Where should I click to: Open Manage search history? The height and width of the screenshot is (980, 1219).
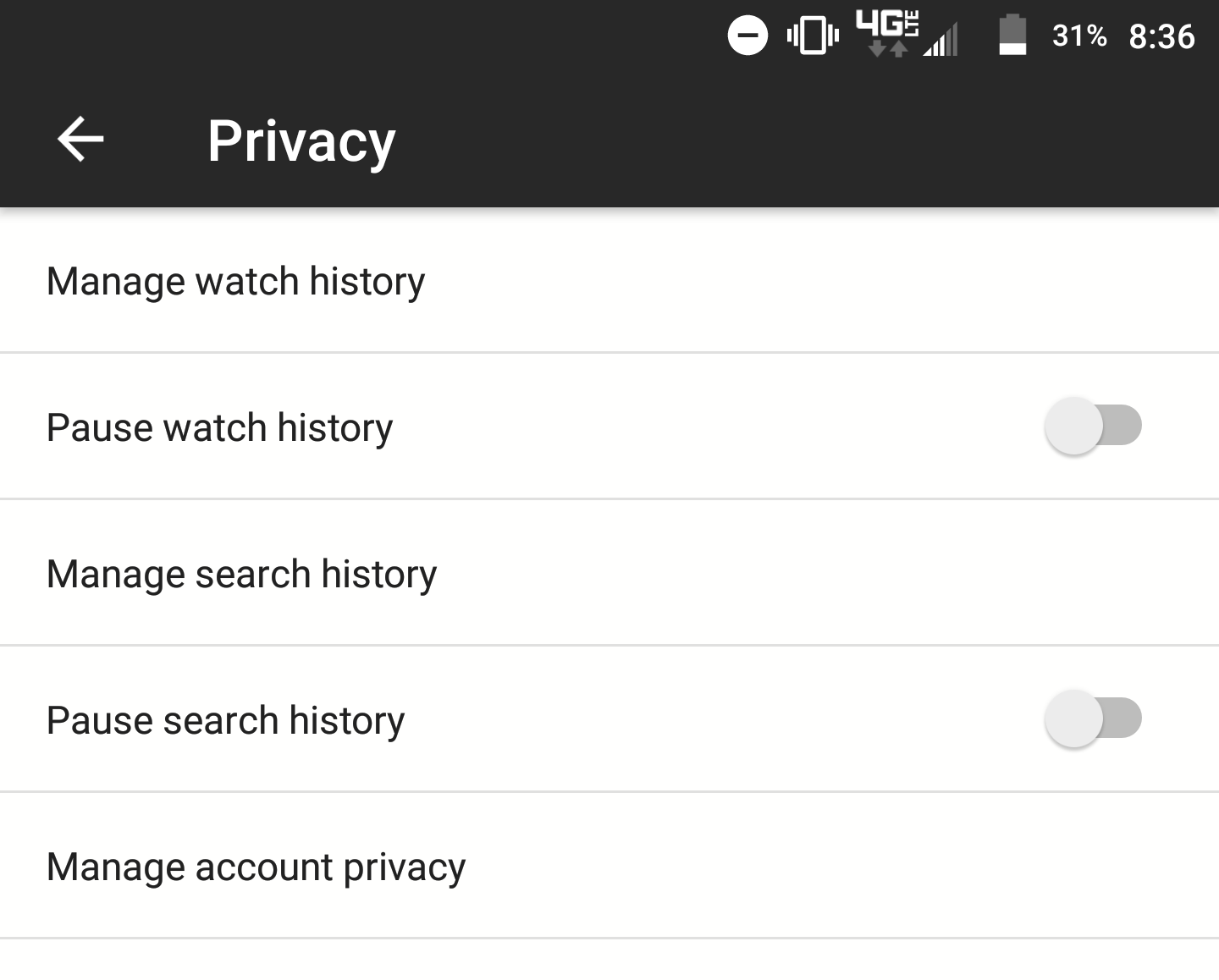pyautogui.click(x=241, y=574)
